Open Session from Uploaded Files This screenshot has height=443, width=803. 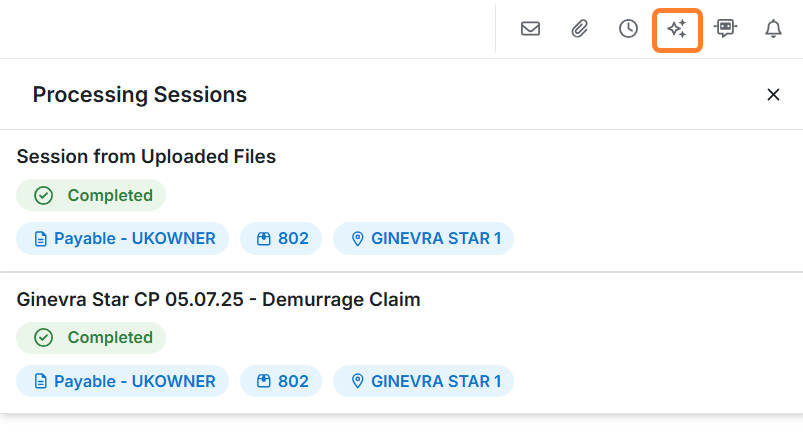[146, 156]
